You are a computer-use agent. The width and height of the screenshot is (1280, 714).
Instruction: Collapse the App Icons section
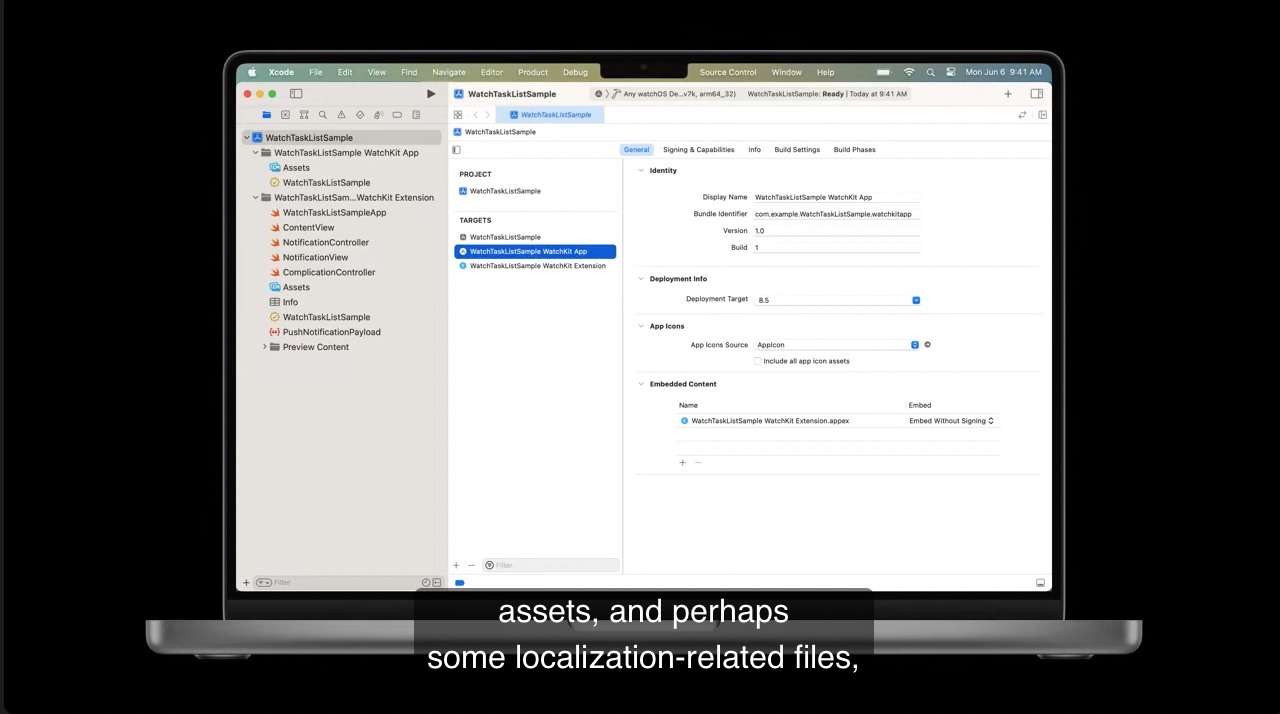click(x=641, y=326)
